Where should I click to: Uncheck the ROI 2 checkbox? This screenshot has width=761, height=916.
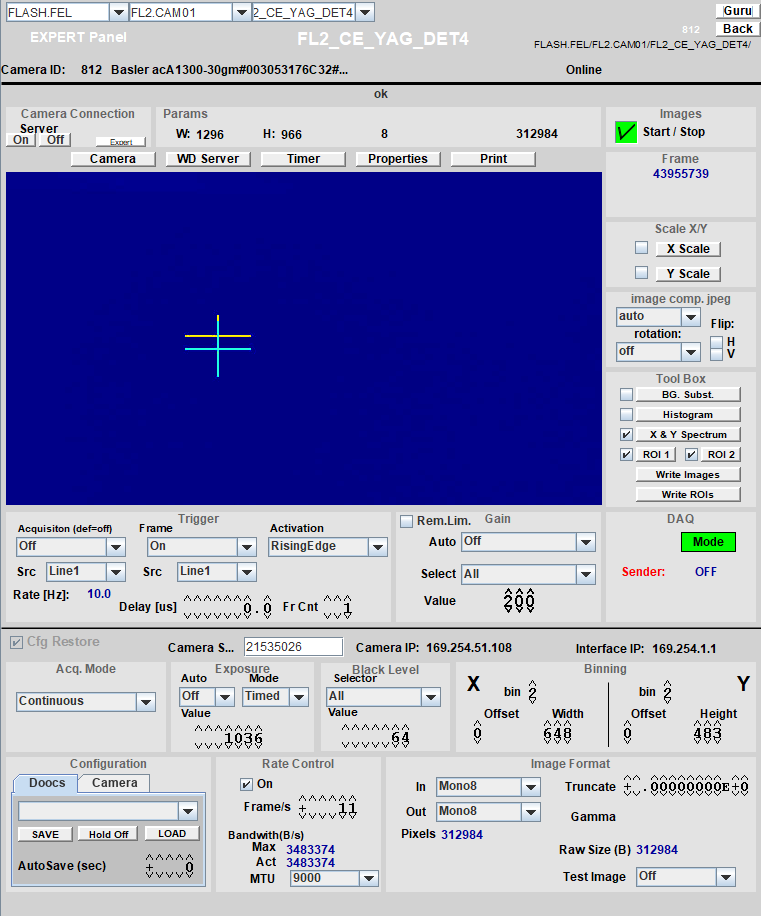[x=691, y=454]
